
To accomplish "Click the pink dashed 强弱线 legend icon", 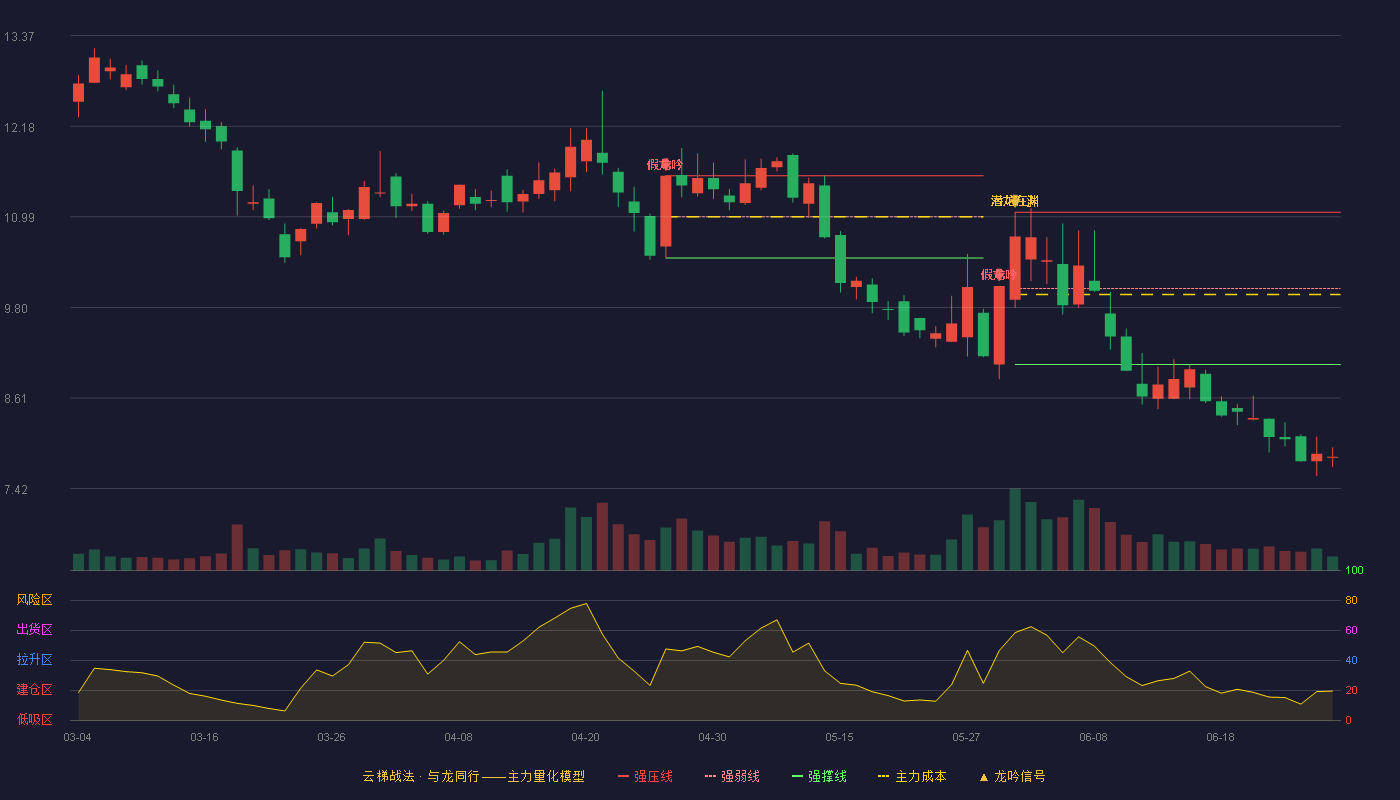I will pos(710,776).
